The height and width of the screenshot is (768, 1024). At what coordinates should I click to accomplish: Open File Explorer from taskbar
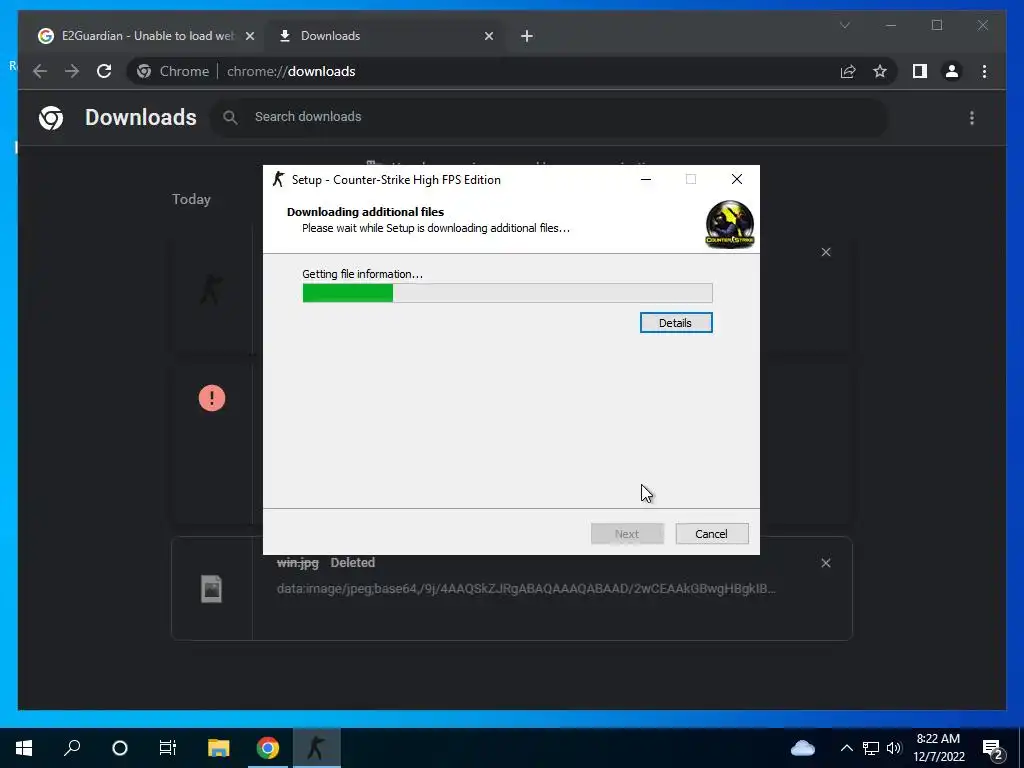218,748
